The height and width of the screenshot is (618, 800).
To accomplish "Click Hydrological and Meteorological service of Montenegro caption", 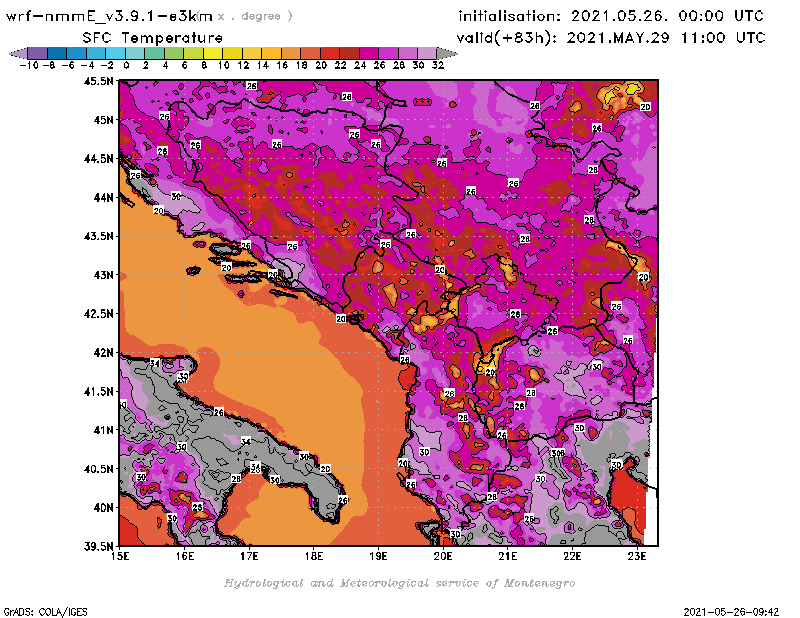I will click(399, 583).
